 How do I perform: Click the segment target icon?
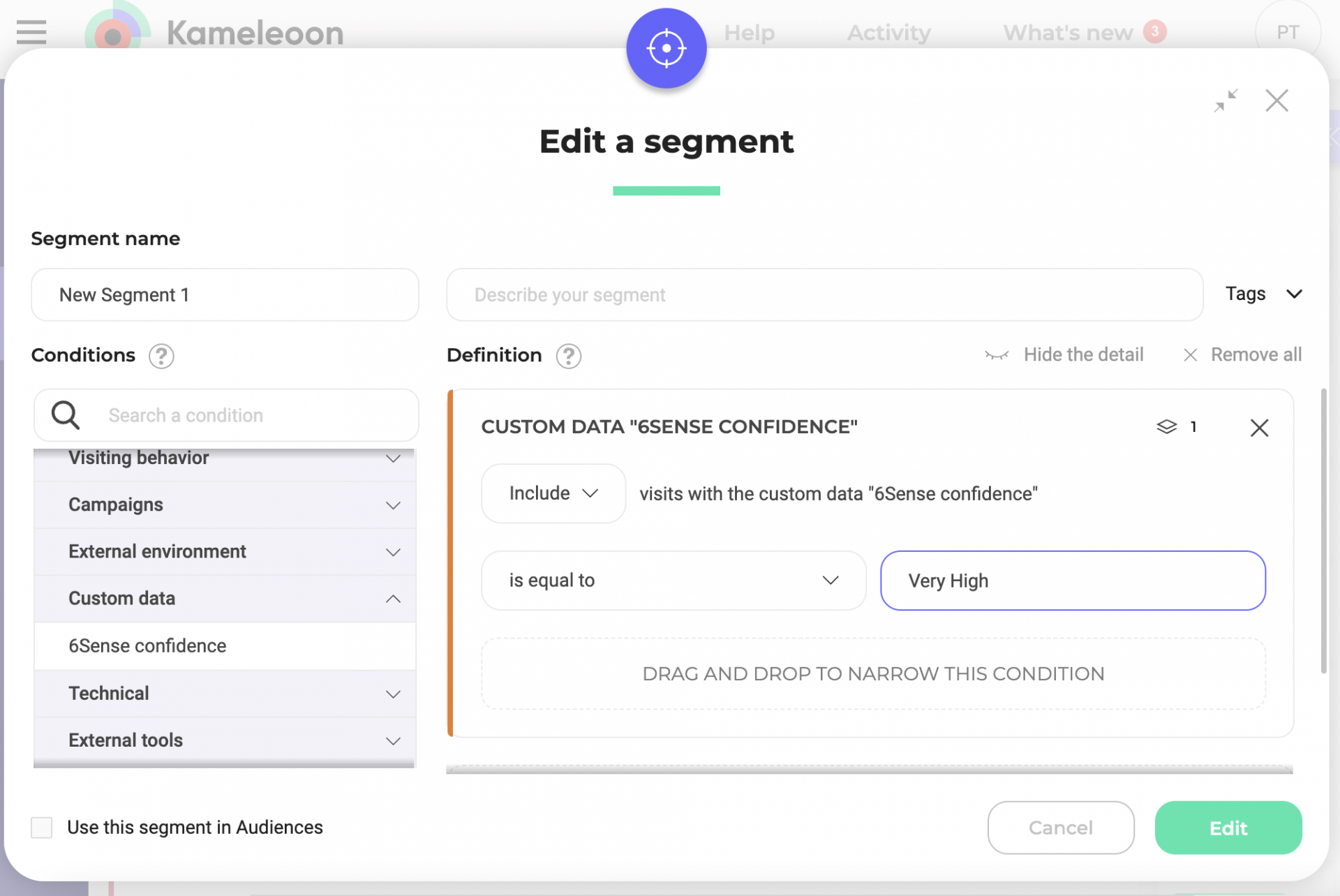(x=666, y=48)
